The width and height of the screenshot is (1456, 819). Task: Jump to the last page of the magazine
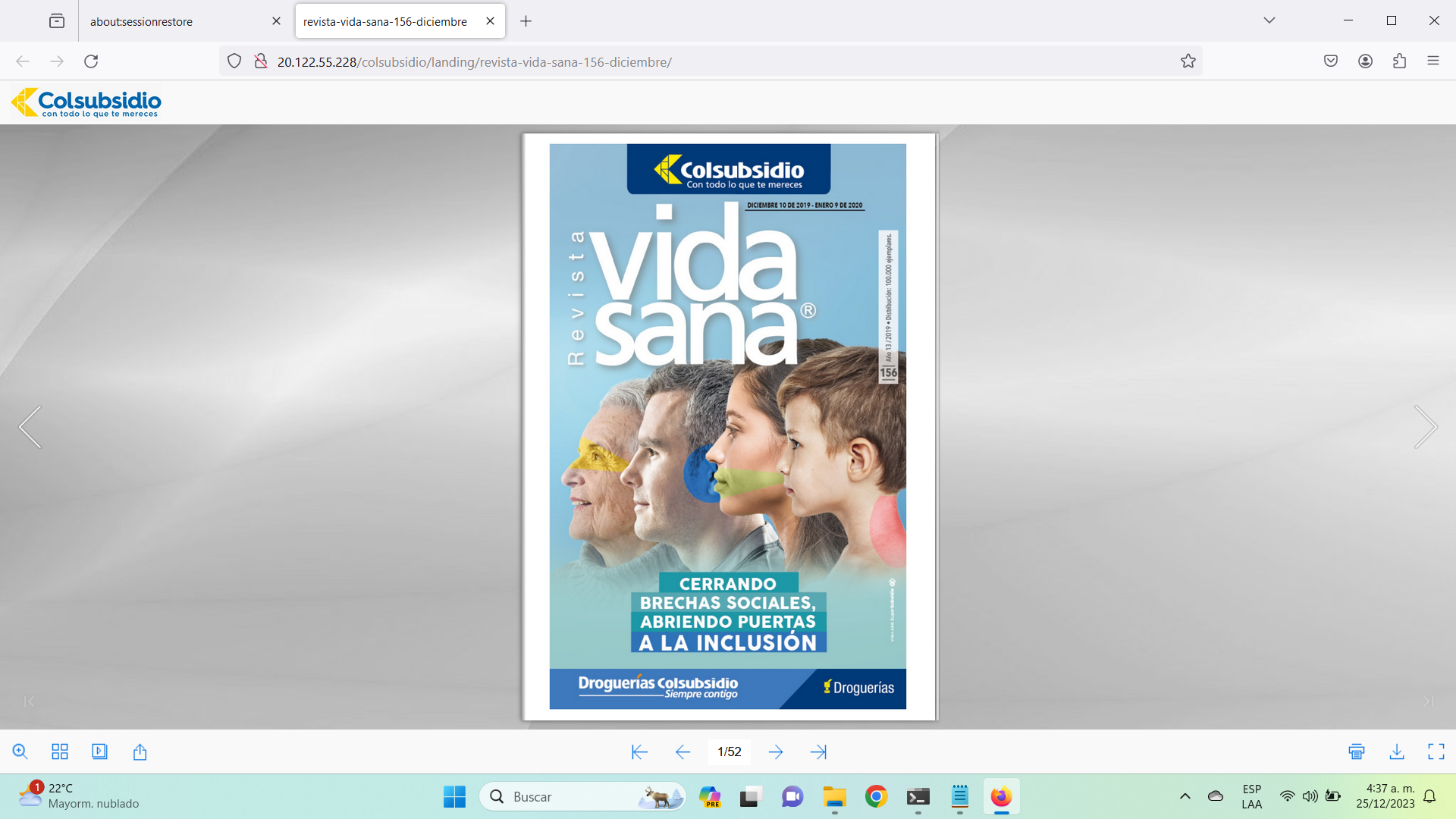(818, 752)
